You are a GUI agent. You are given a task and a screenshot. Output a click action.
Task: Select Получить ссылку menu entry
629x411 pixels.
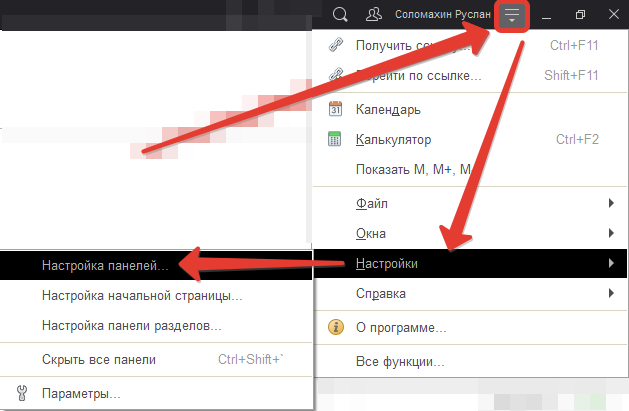470,45
